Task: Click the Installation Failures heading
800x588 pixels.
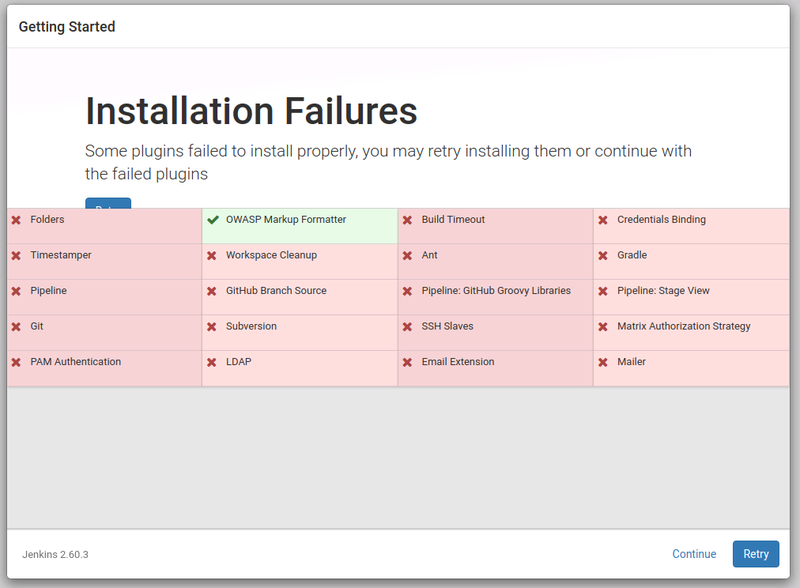Action: (251, 111)
